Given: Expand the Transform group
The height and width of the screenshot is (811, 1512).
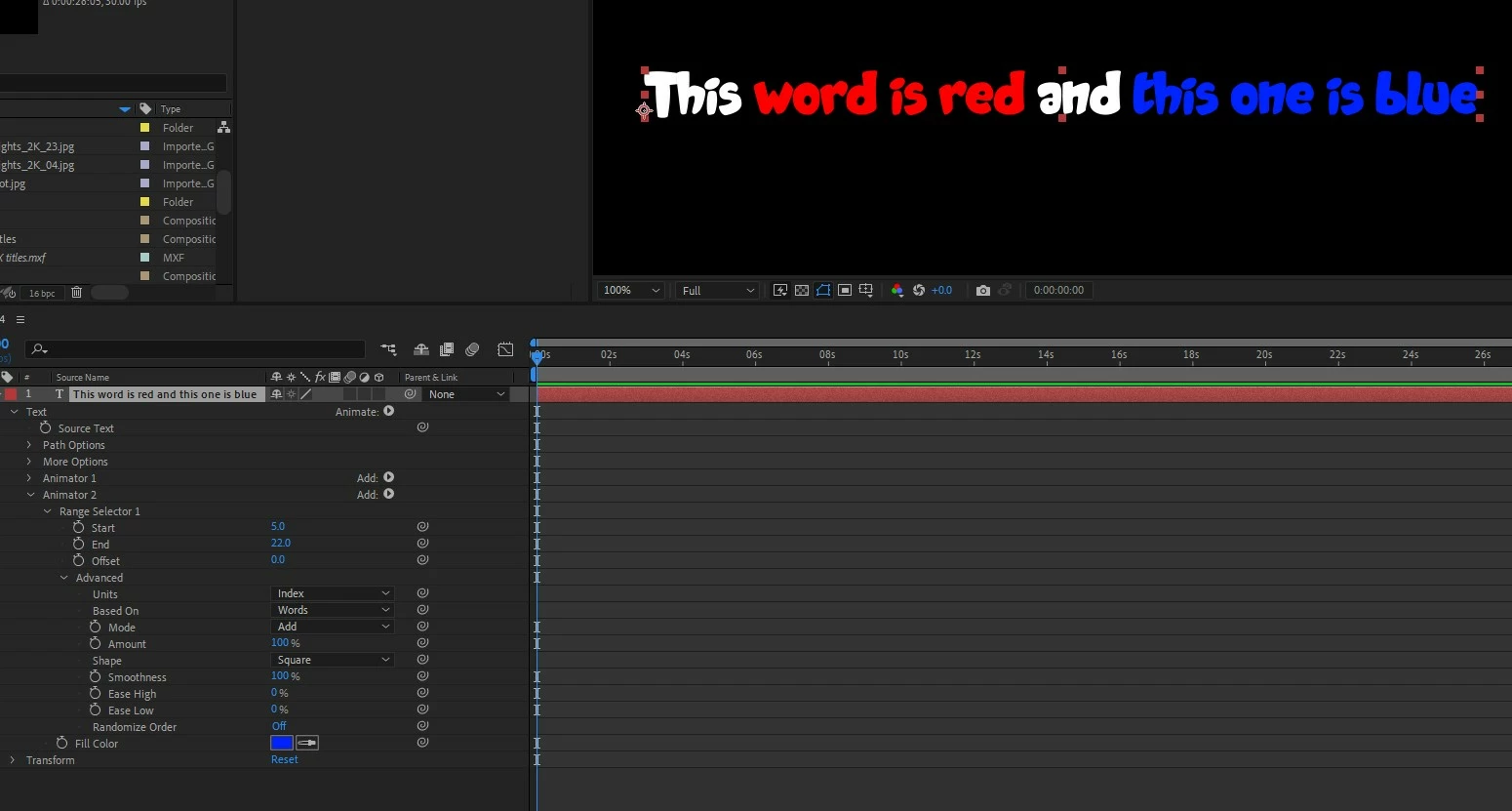Looking at the screenshot, I should point(13,759).
